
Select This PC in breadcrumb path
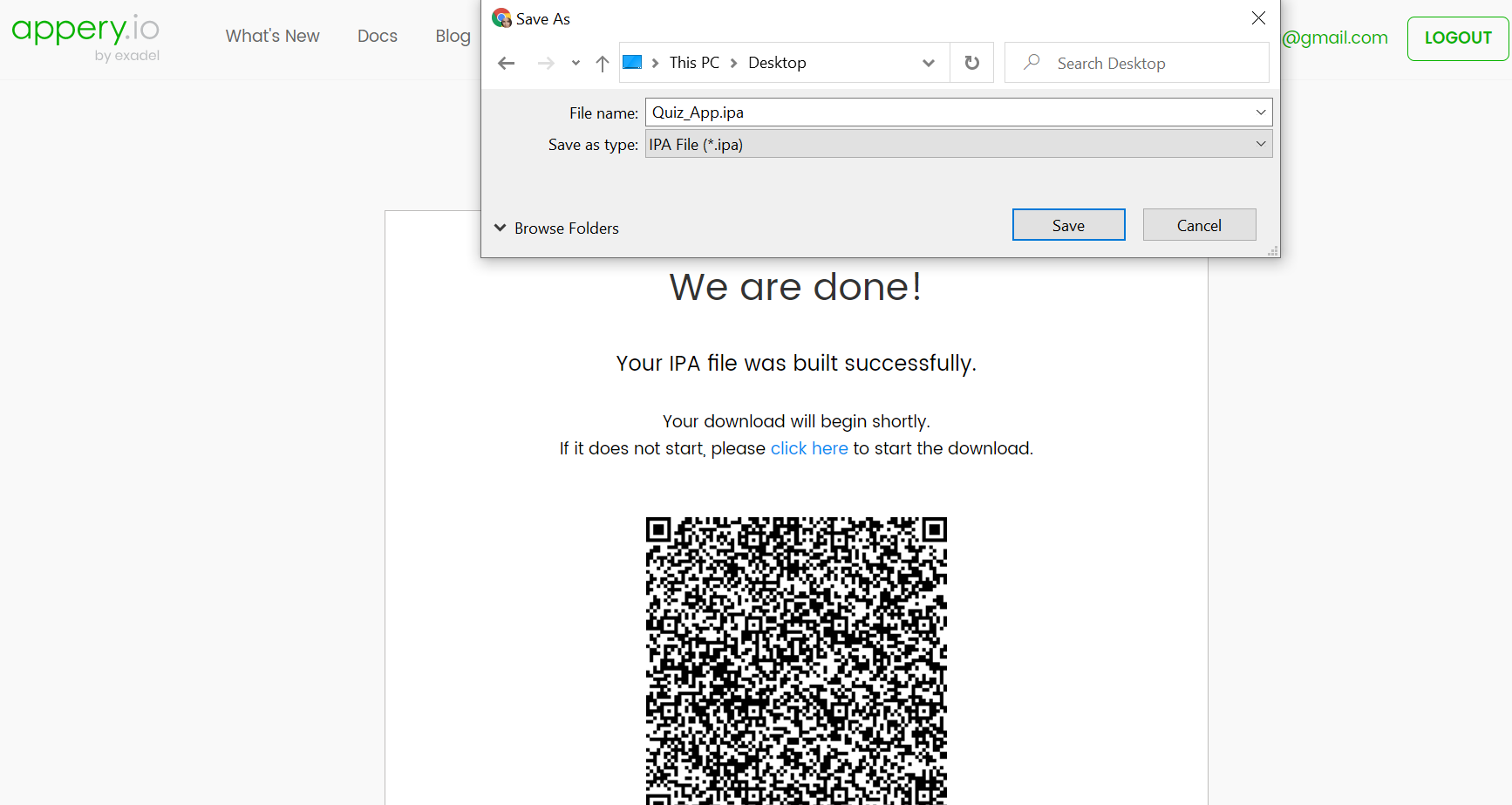click(694, 63)
